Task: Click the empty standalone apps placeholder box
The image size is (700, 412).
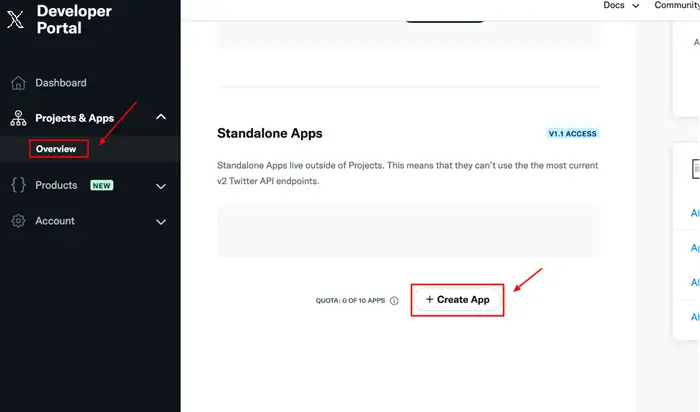Action: pos(408,231)
